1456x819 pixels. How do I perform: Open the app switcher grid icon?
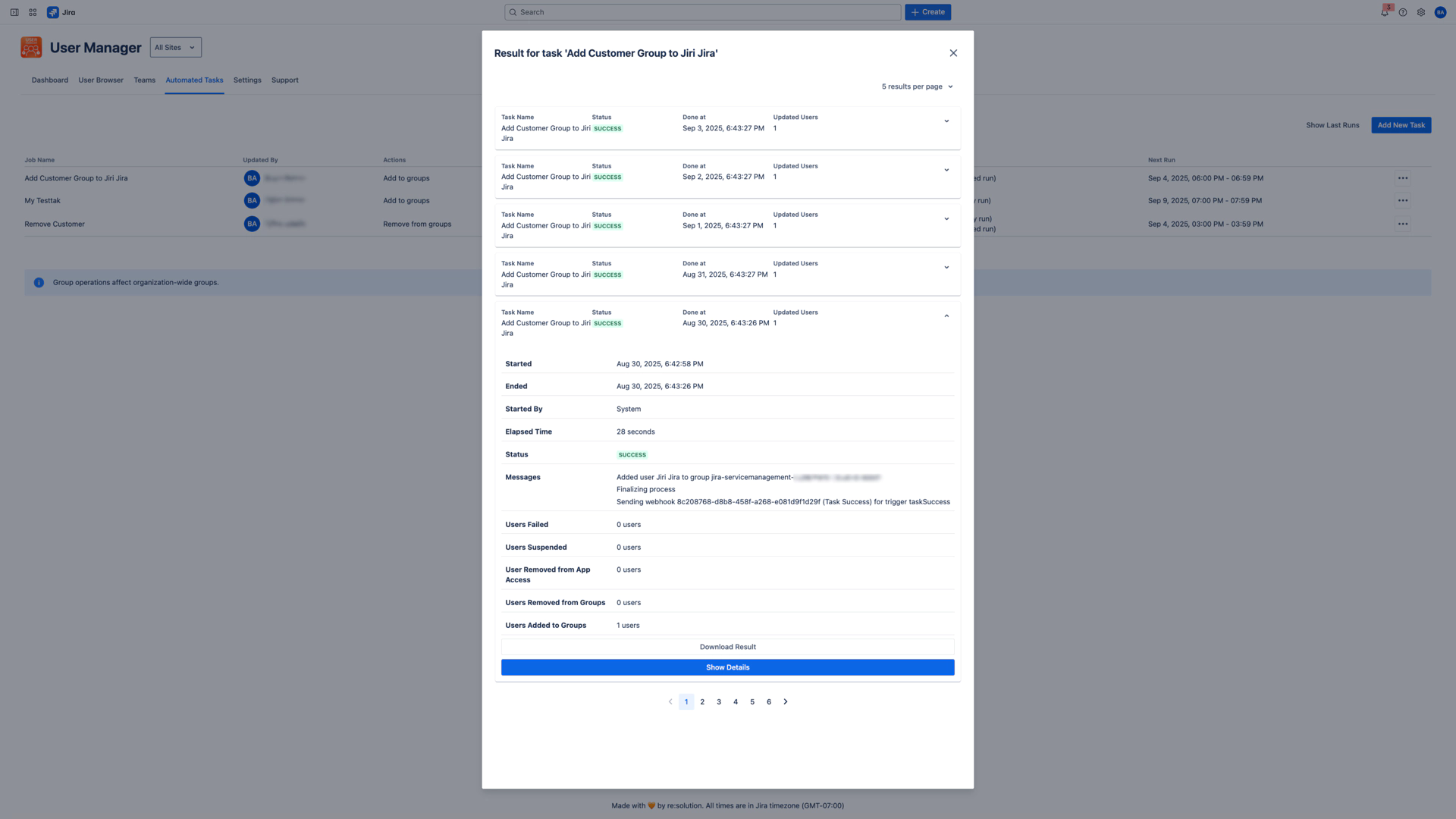pyautogui.click(x=33, y=12)
